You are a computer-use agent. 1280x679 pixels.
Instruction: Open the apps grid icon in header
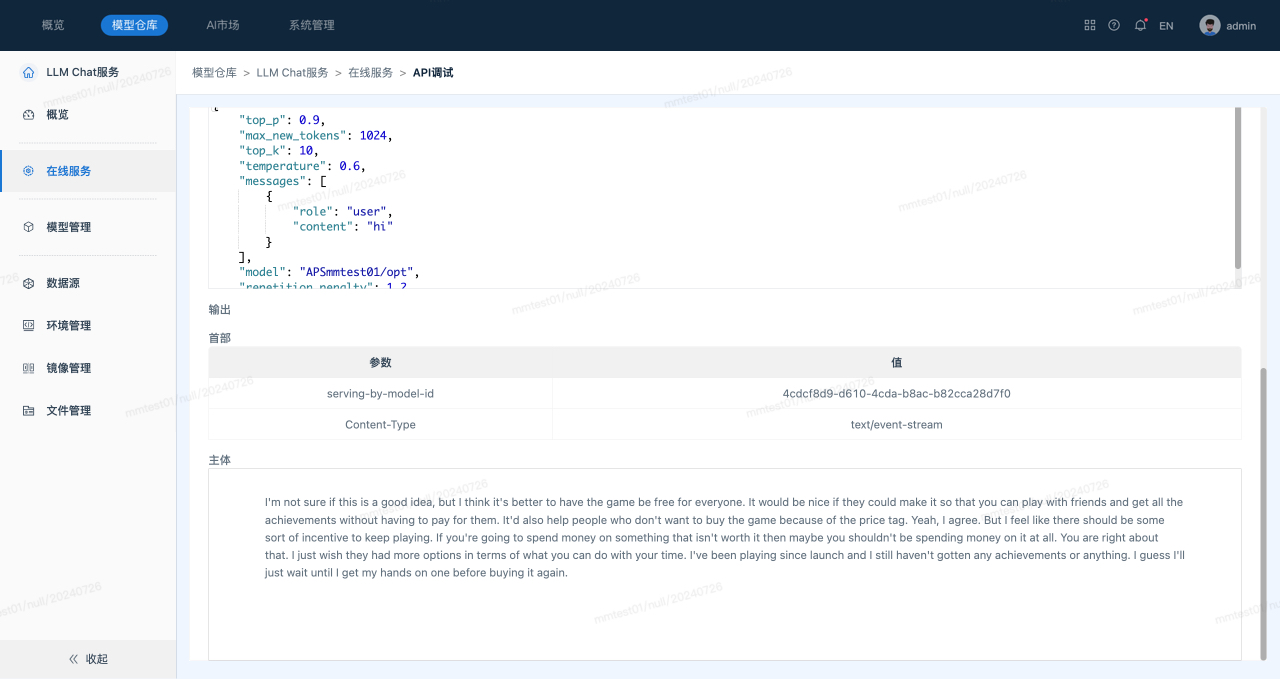coord(1090,25)
